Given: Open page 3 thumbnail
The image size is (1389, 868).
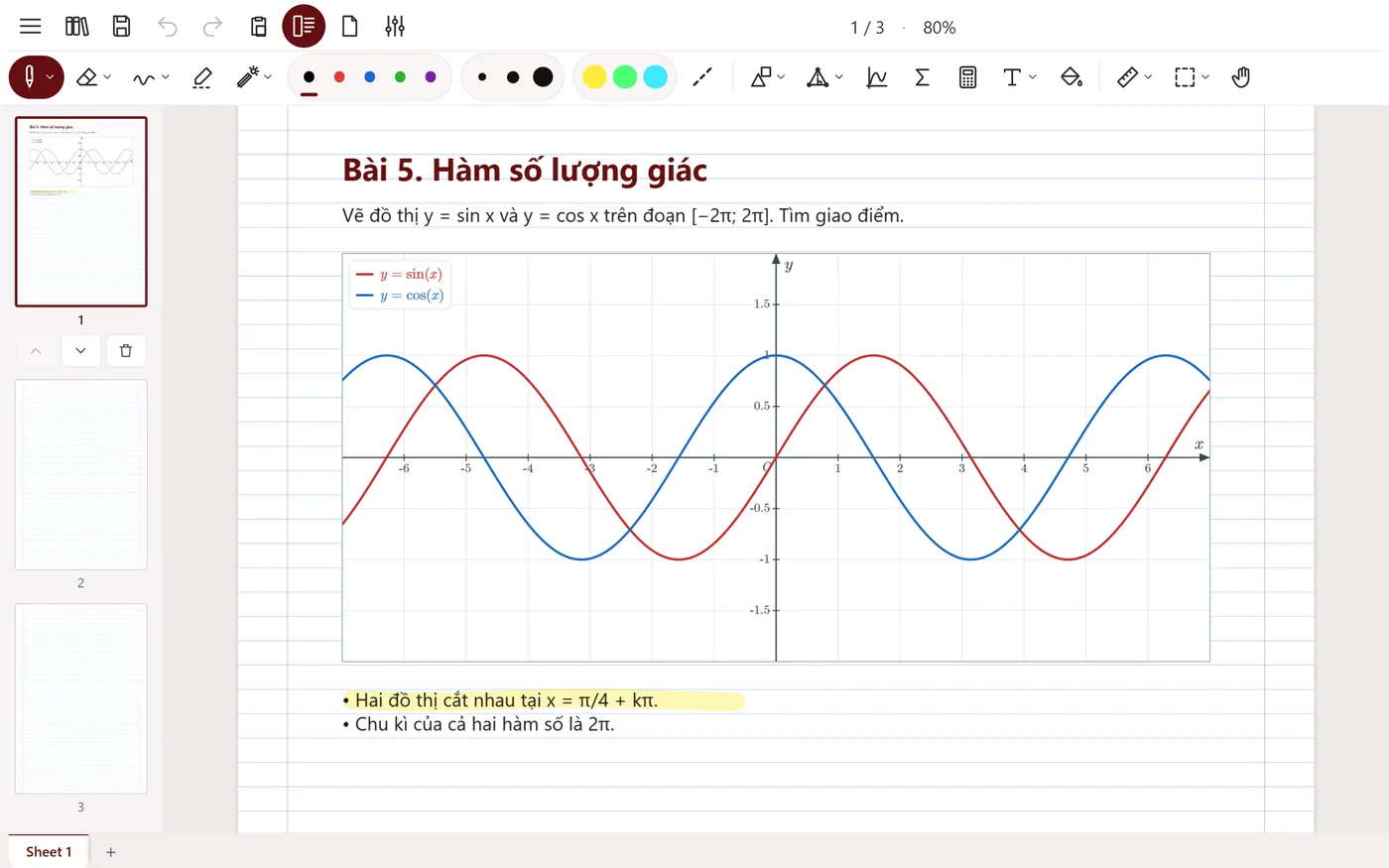Looking at the screenshot, I should pyautogui.click(x=81, y=698).
